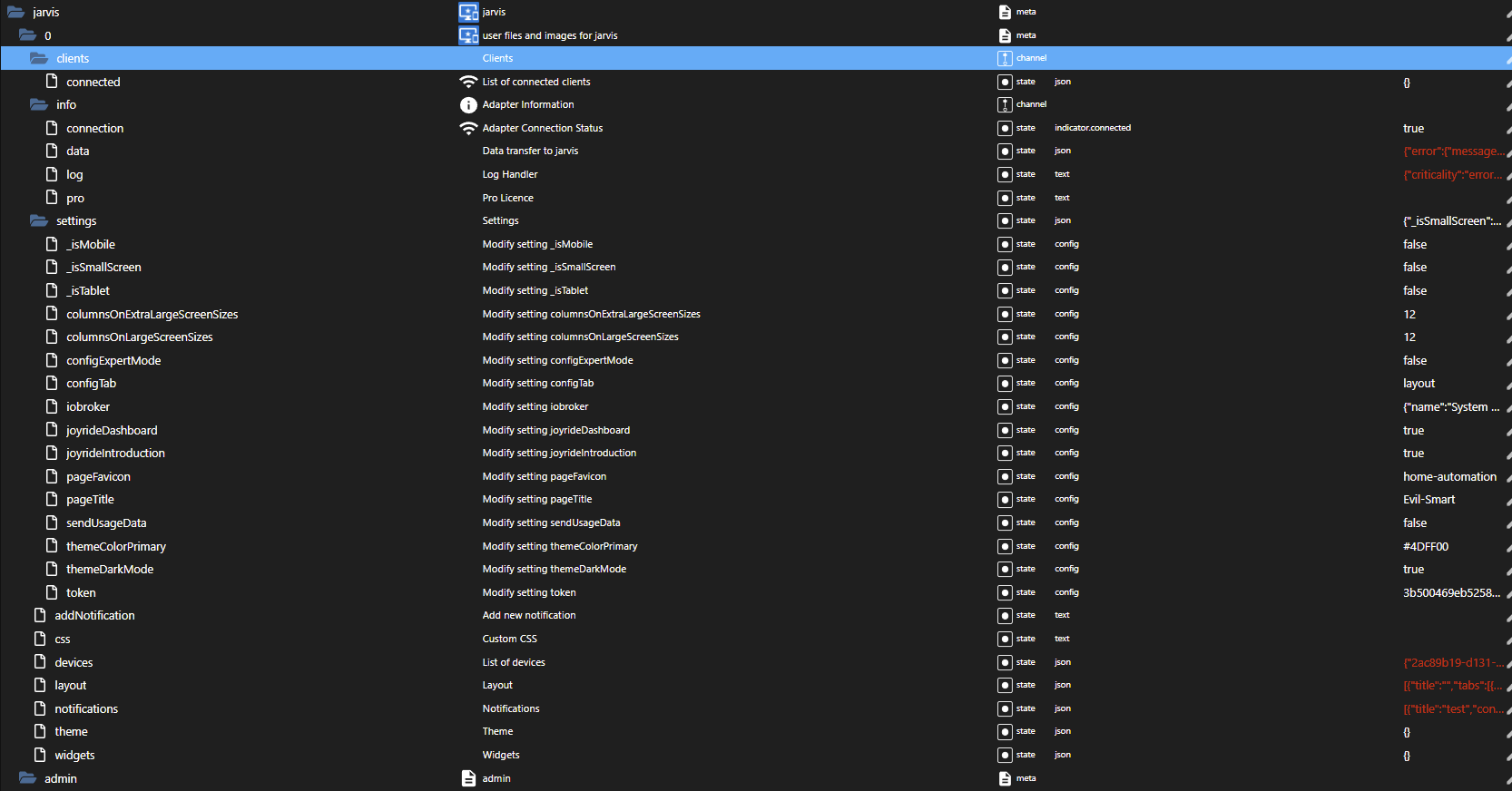Click wifi icon beside "Adapter Connection Status"
Image resolution: width=1512 pixels, height=791 pixels.
(468, 128)
